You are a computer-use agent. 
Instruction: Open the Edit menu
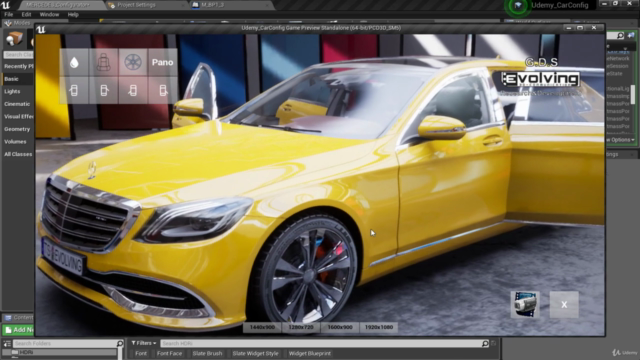[x=26, y=14]
